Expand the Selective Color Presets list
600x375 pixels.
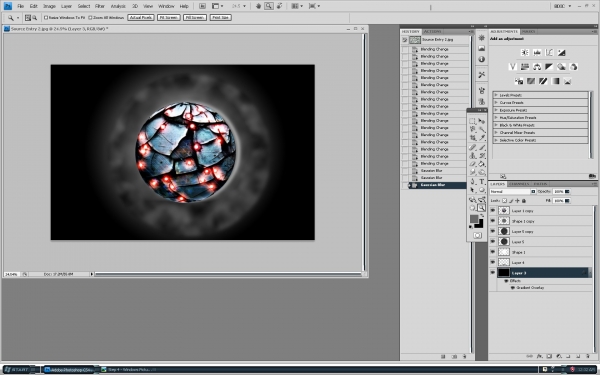point(496,140)
